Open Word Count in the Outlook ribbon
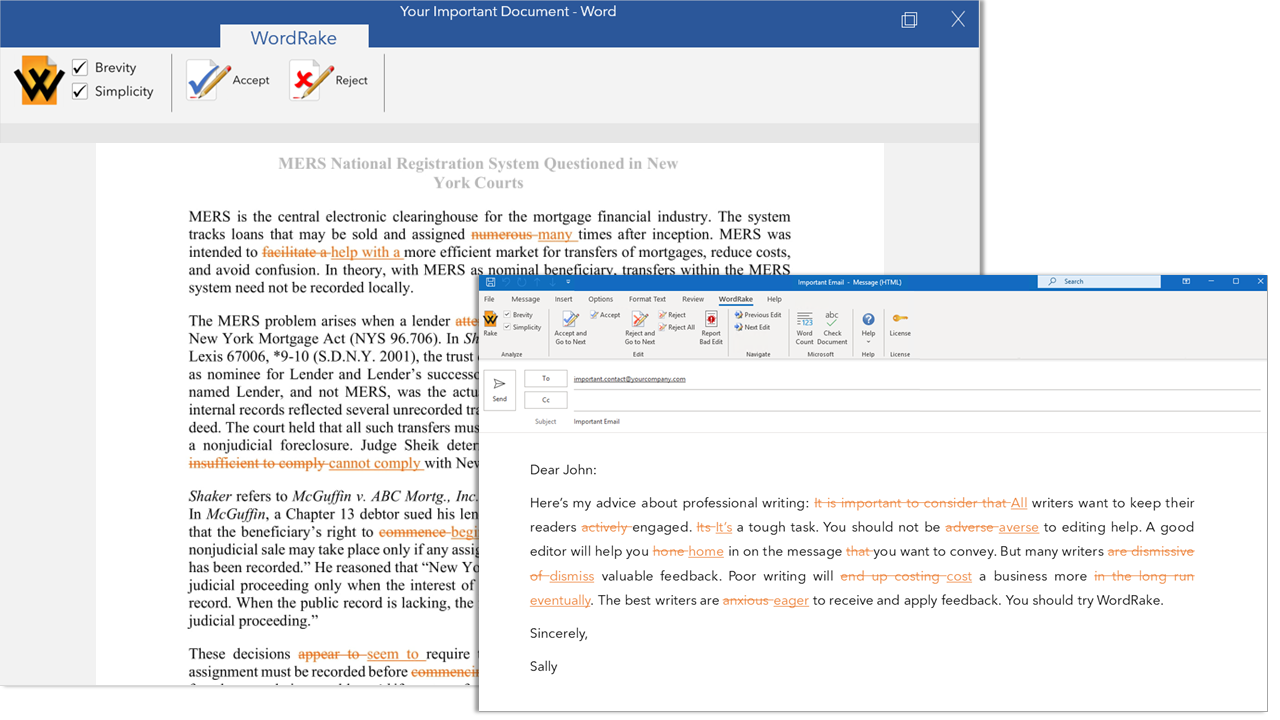Image resolution: width=1280 pixels, height=720 pixels. click(x=805, y=328)
